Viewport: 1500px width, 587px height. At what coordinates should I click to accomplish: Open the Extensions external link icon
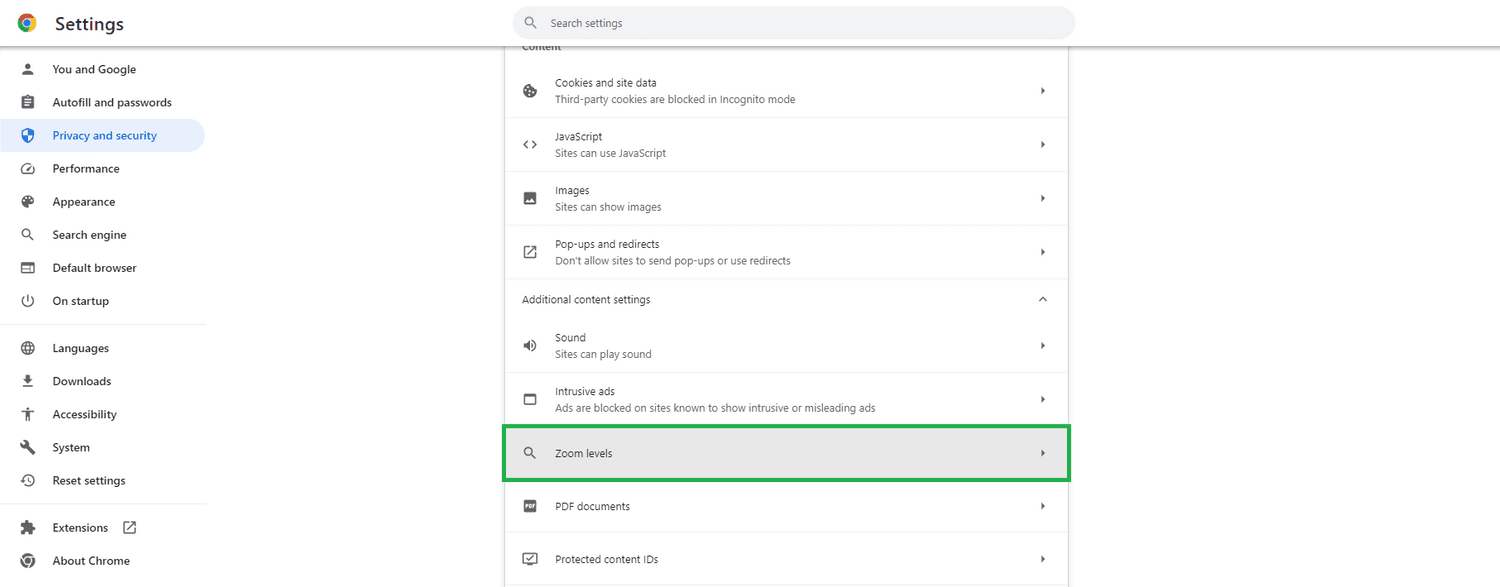click(x=127, y=527)
